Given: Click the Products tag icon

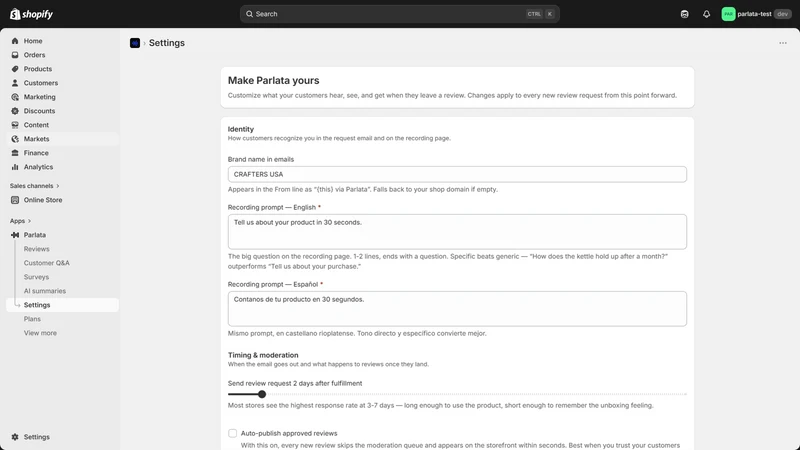Looking at the screenshot, I should tap(15, 69).
